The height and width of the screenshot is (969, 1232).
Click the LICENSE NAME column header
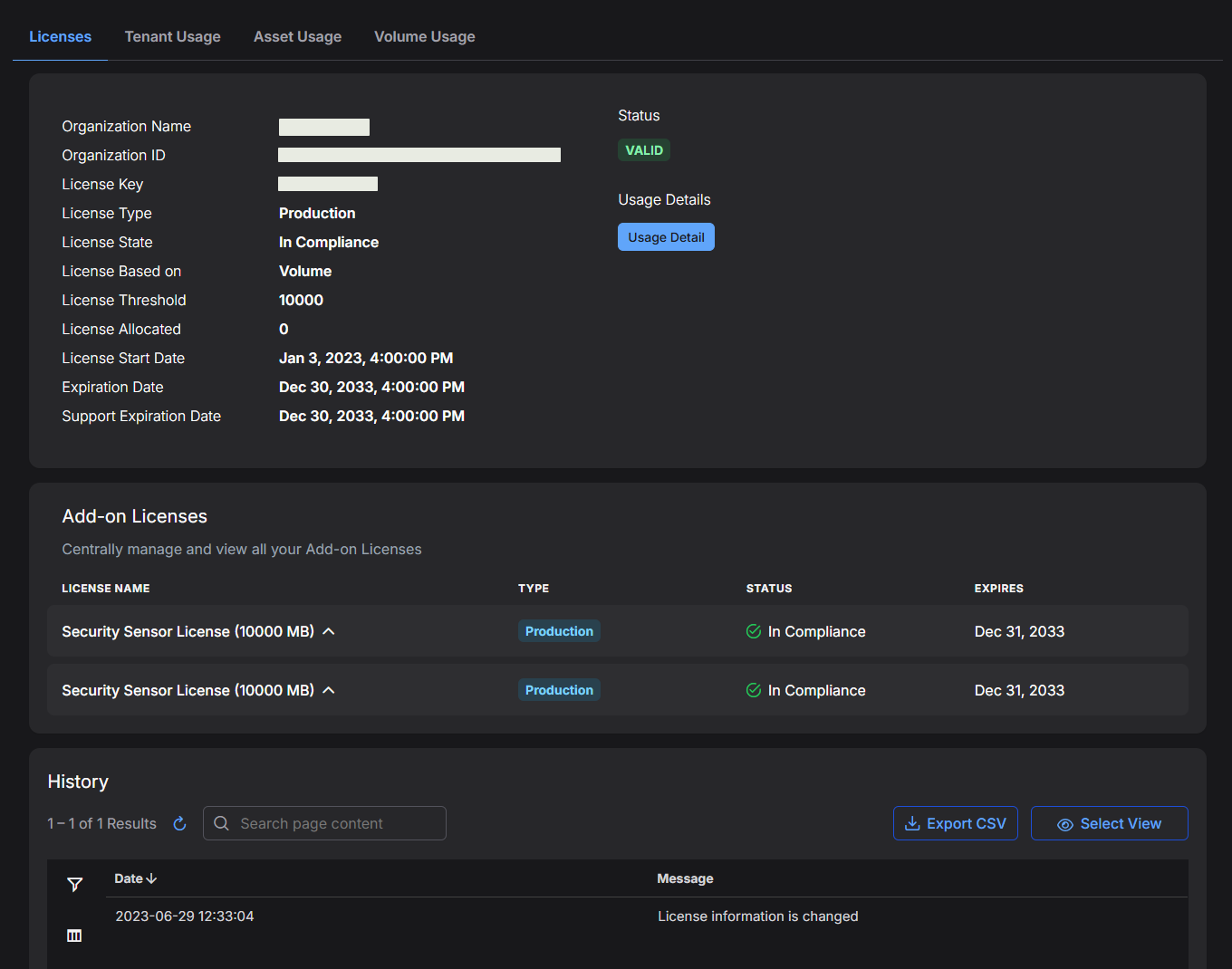[106, 589]
